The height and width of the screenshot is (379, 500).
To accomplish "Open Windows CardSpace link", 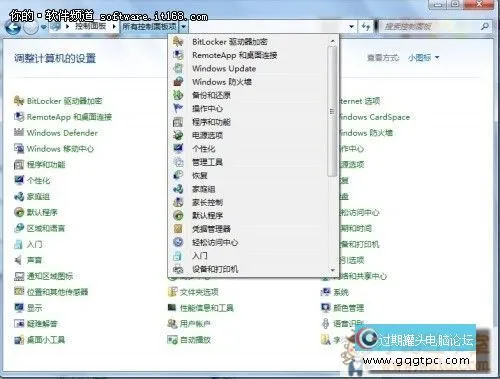I will tap(374, 117).
